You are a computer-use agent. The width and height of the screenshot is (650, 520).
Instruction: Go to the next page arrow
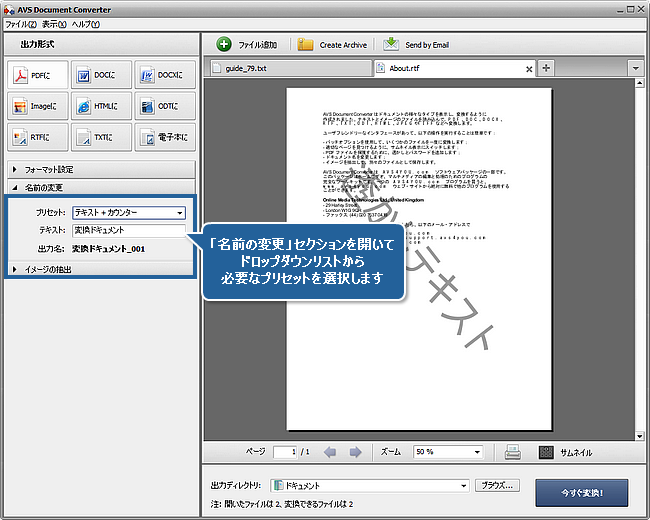tap(355, 452)
